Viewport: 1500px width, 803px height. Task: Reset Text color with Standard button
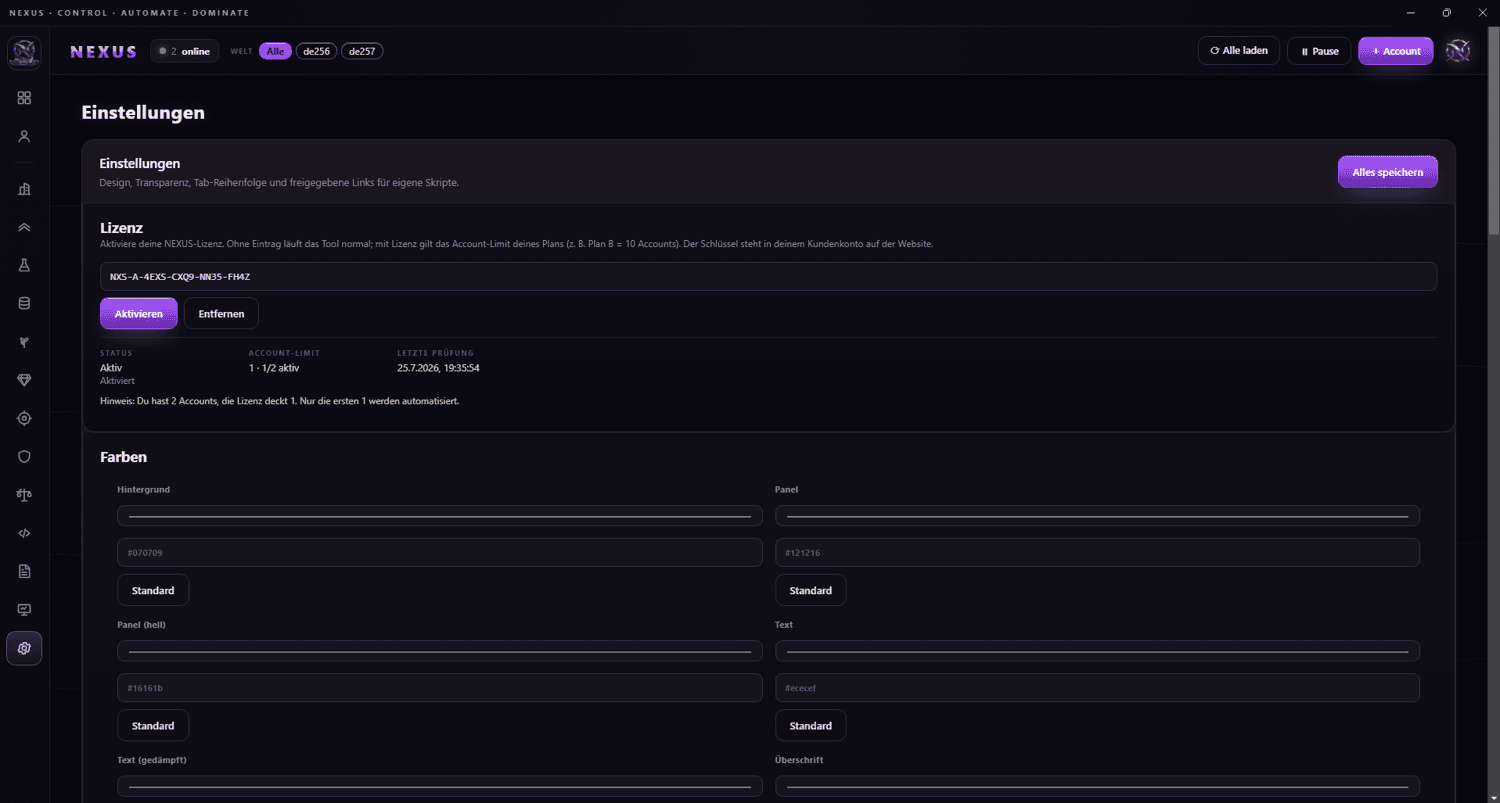[x=810, y=725]
